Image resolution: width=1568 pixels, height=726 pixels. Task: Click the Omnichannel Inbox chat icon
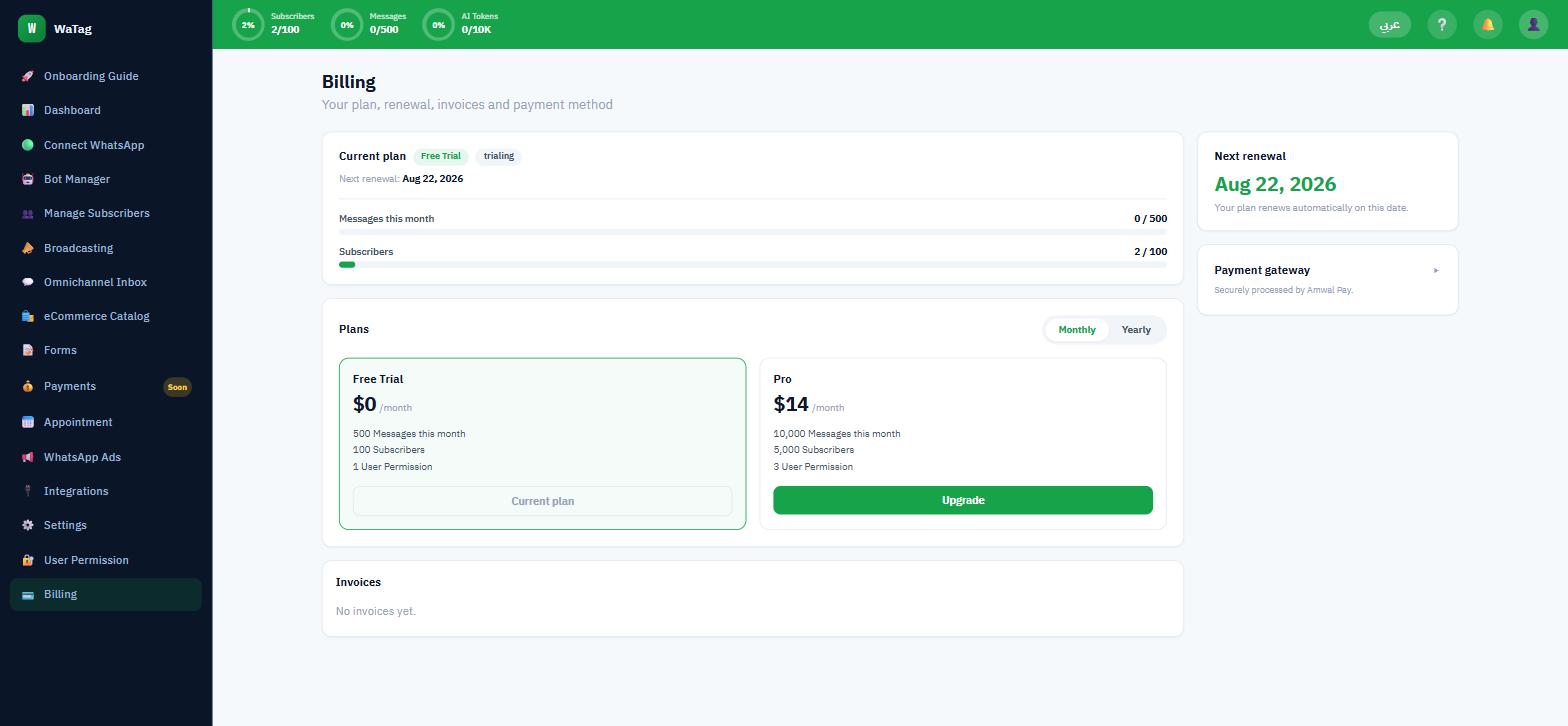click(28, 282)
